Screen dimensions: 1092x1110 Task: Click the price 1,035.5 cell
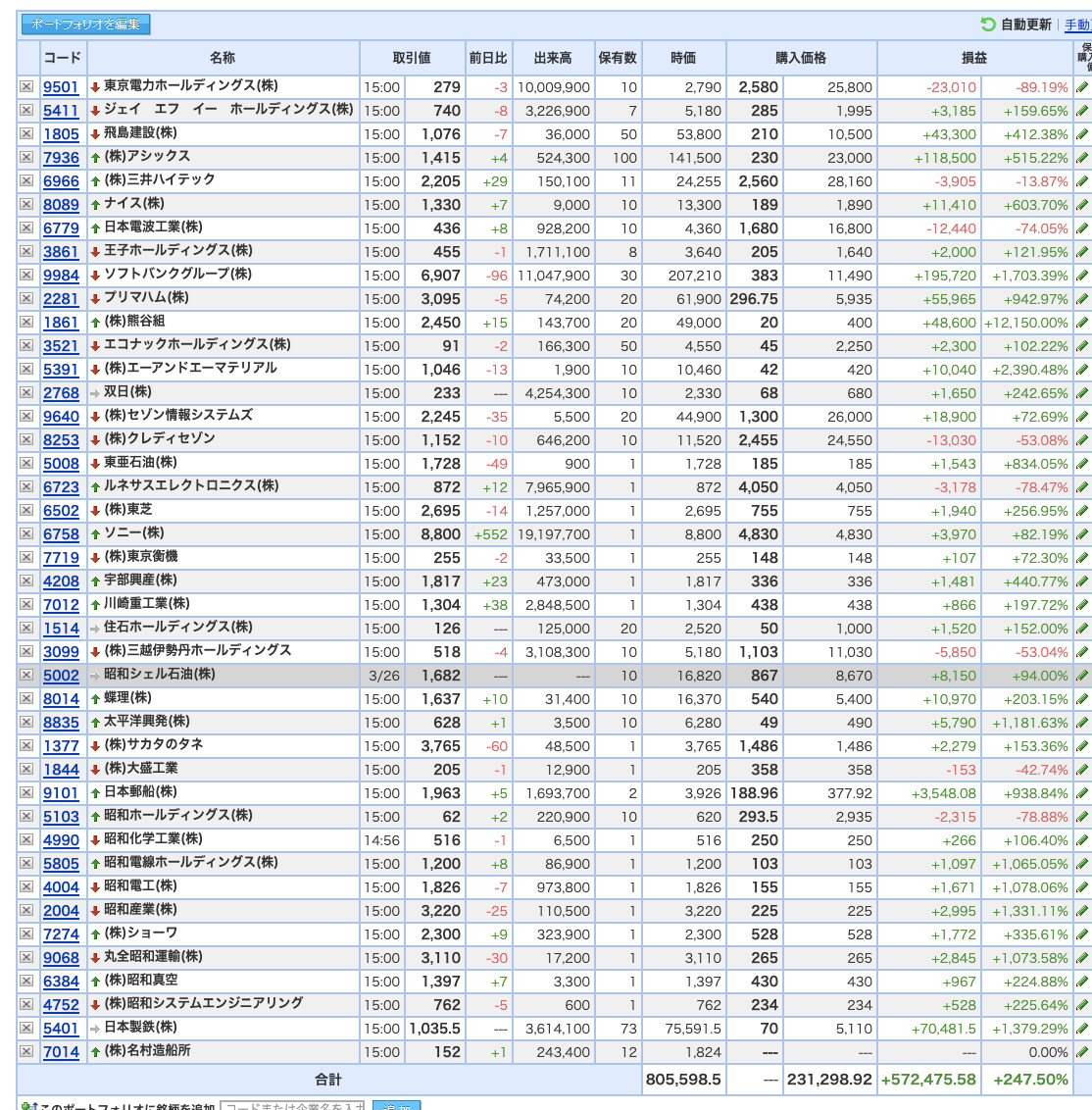[x=434, y=1029]
